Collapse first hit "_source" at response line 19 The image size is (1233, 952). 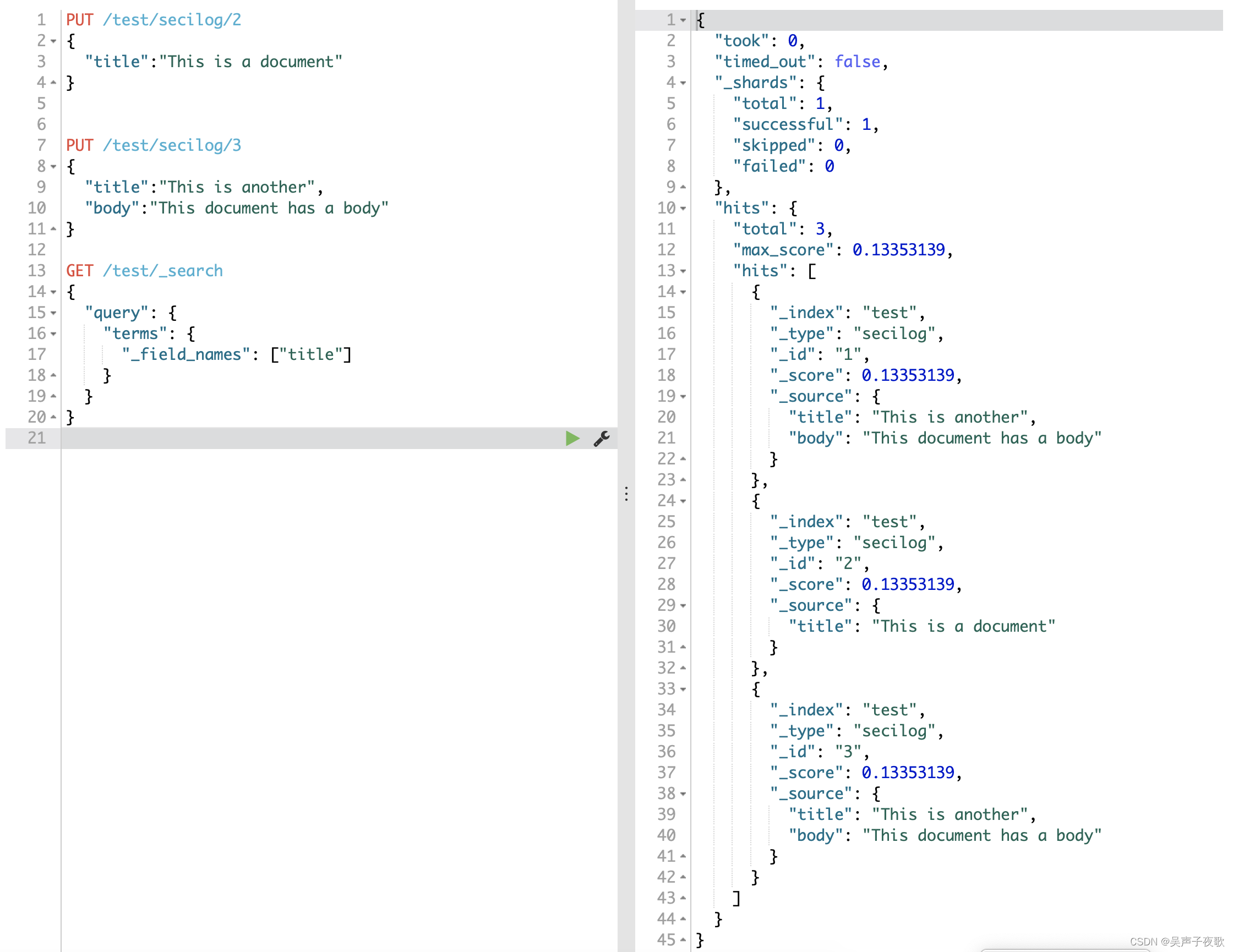click(x=683, y=397)
